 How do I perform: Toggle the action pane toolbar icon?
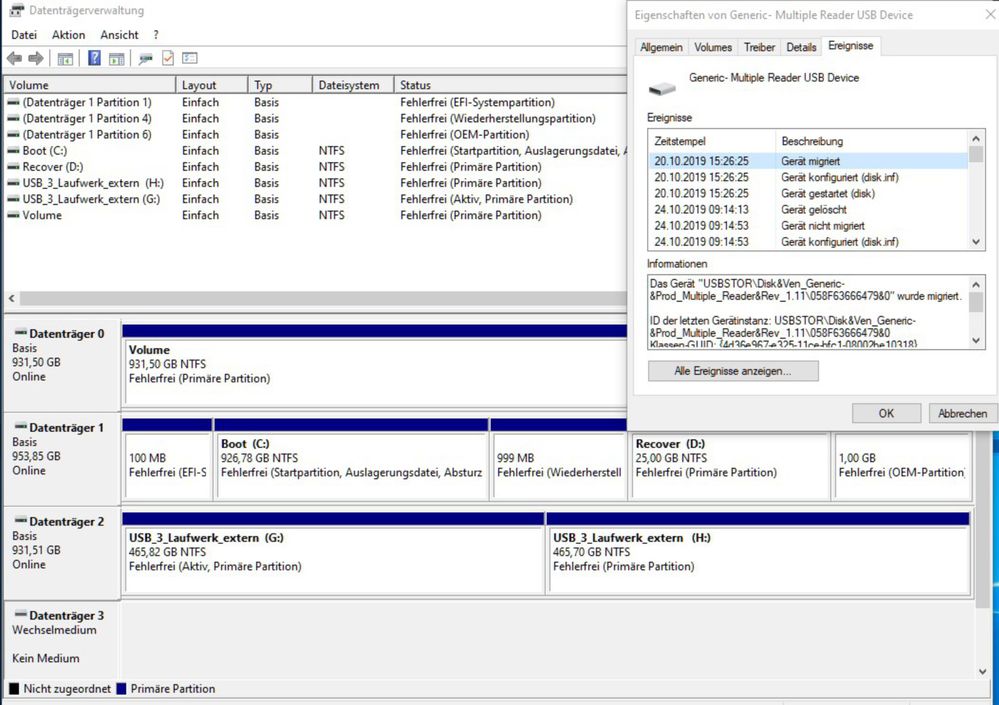click(x=116, y=59)
